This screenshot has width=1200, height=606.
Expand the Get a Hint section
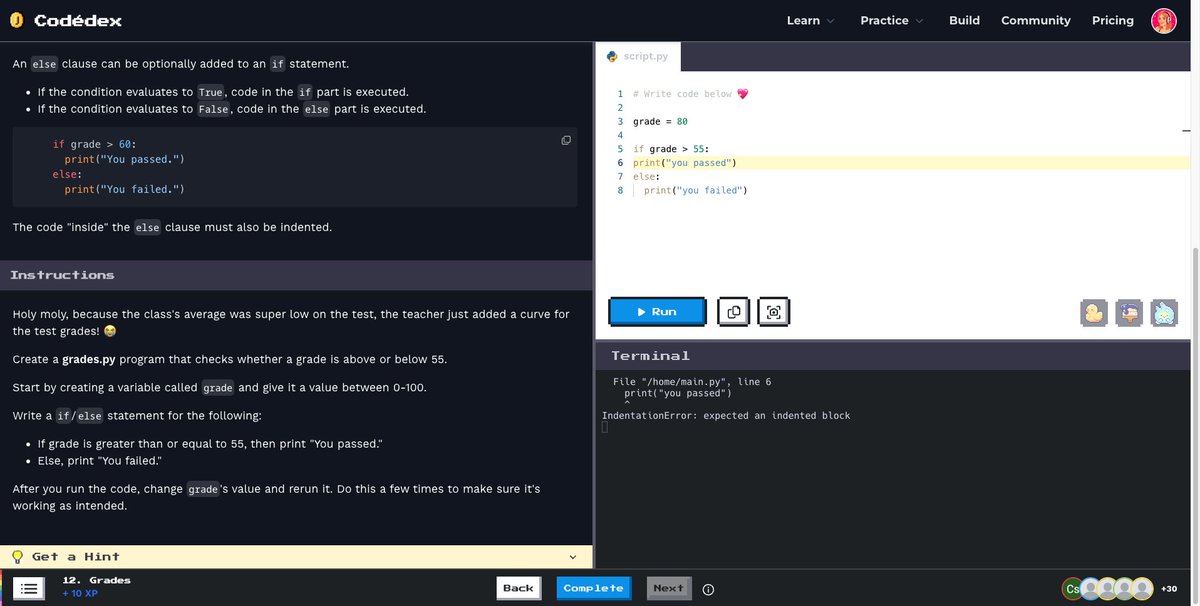click(571, 555)
